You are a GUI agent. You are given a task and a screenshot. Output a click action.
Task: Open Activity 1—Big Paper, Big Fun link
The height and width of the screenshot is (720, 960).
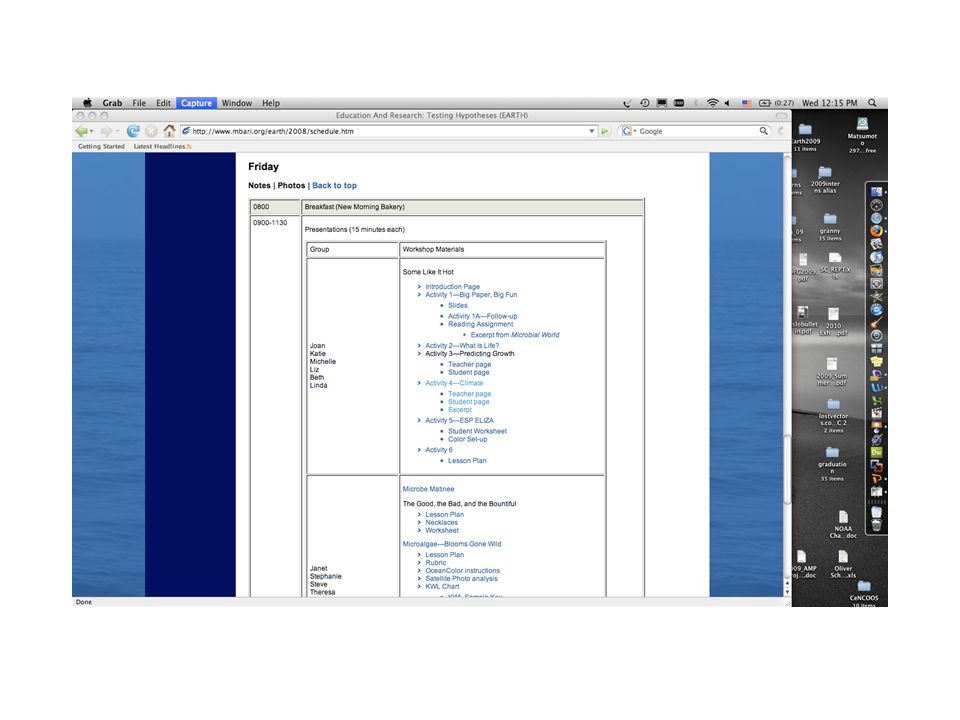(471, 294)
